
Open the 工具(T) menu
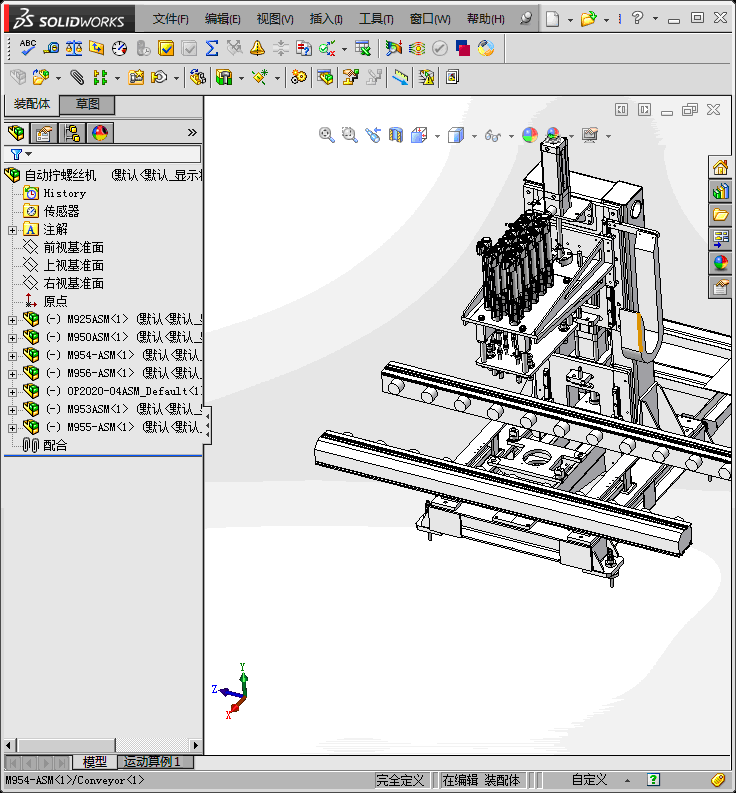[x=376, y=19]
